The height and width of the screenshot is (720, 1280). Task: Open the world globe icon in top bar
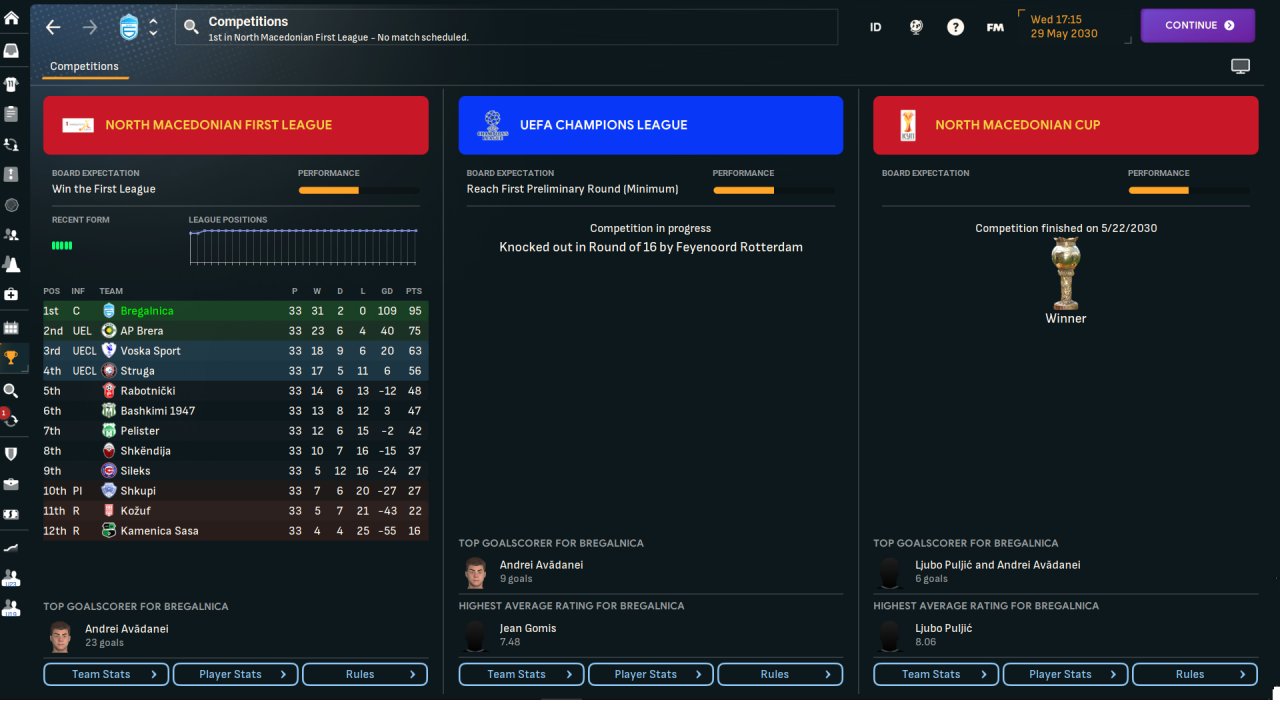916,28
